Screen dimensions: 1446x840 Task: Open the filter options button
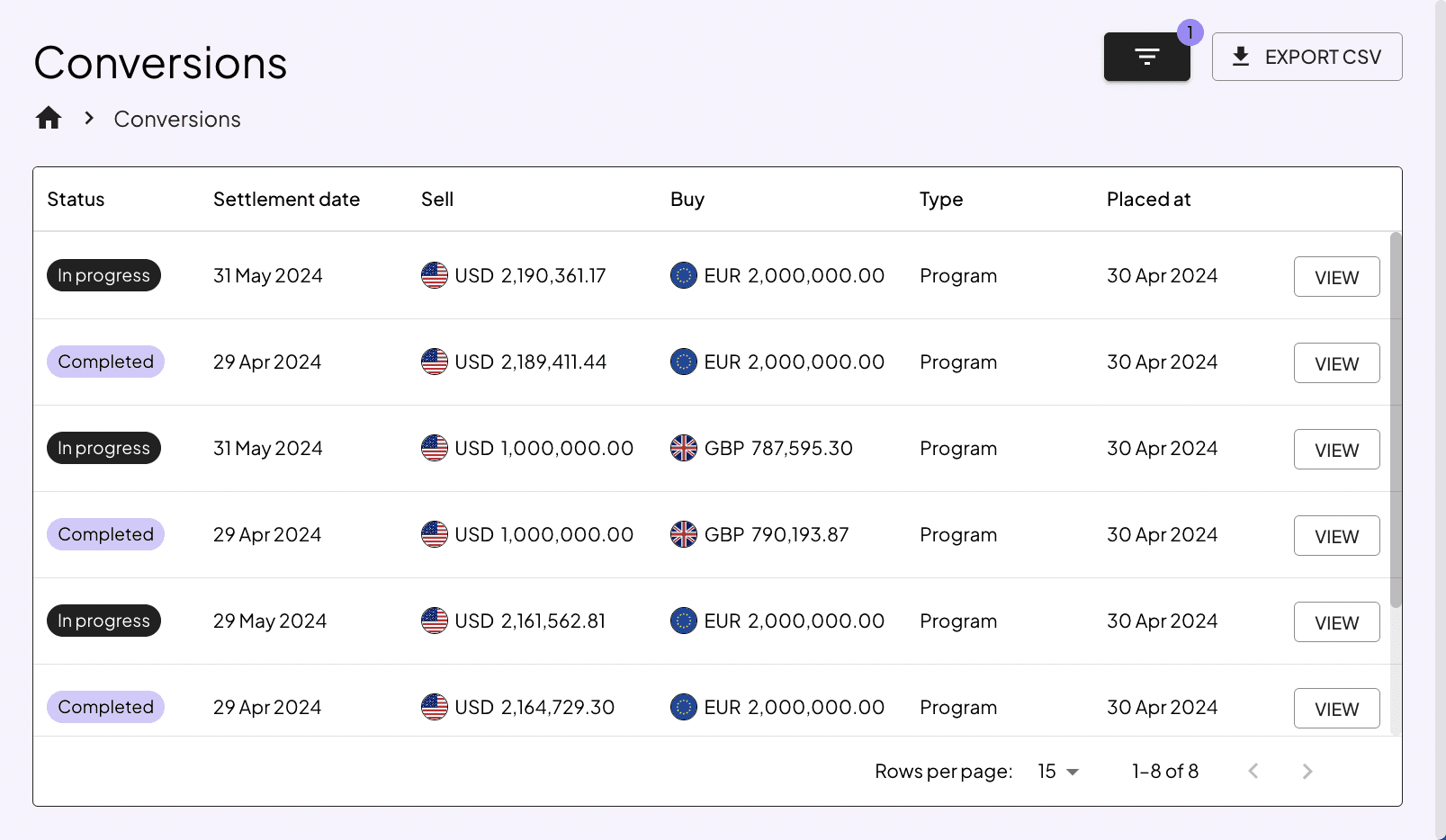1146,57
